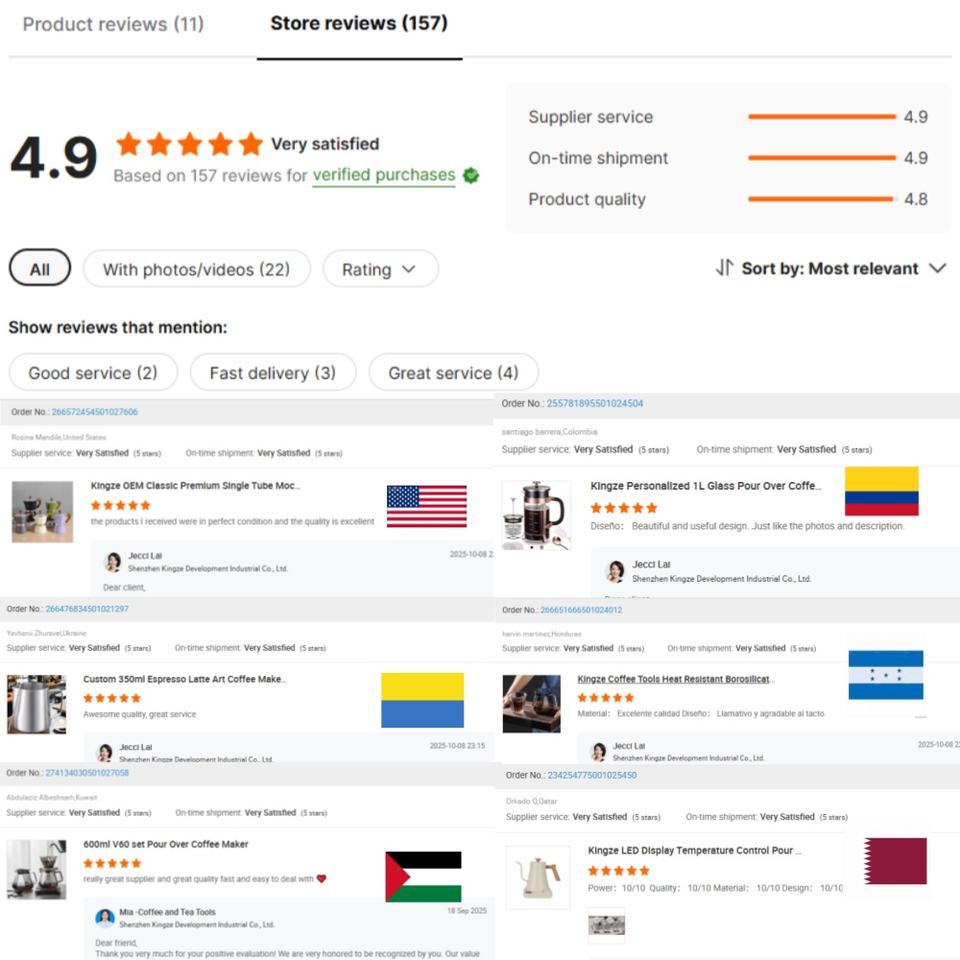Click the United States flag image
The width and height of the screenshot is (960, 960).
click(x=427, y=506)
